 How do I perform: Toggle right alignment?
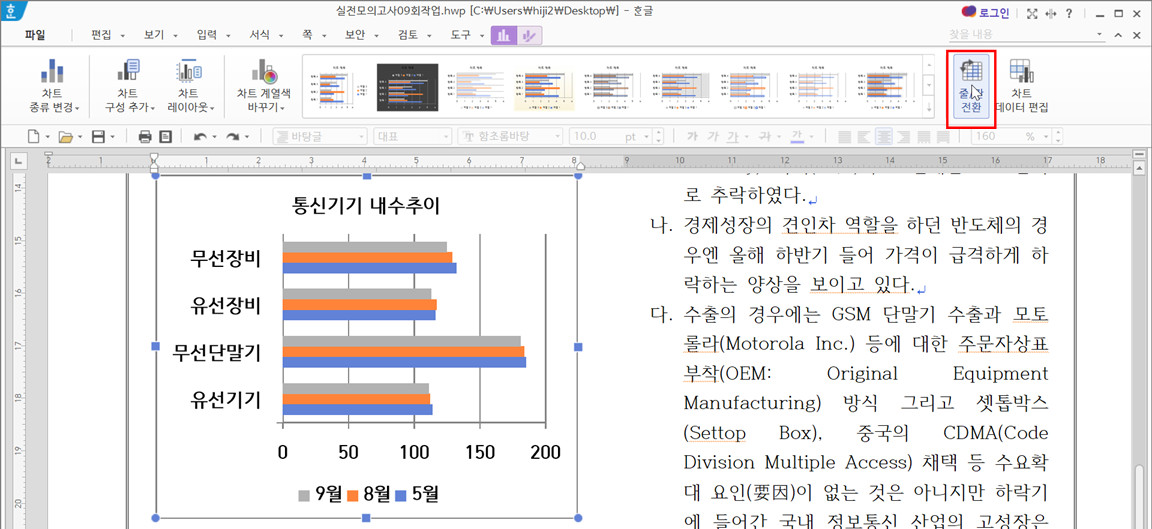(x=904, y=137)
